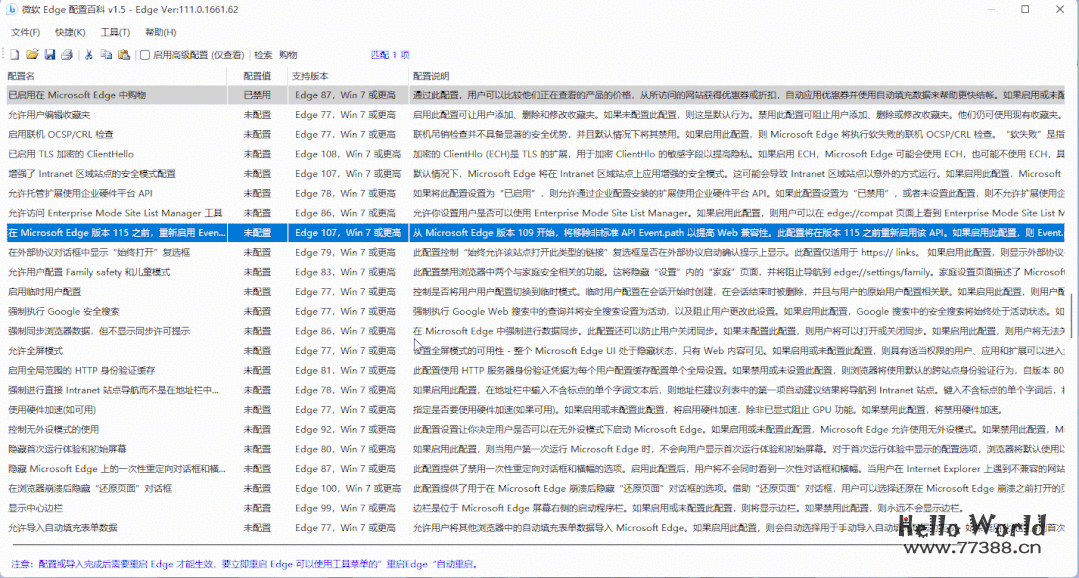Click the 检索 search field label
1079x578 pixels.
pyautogui.click(x=263, y=55)
